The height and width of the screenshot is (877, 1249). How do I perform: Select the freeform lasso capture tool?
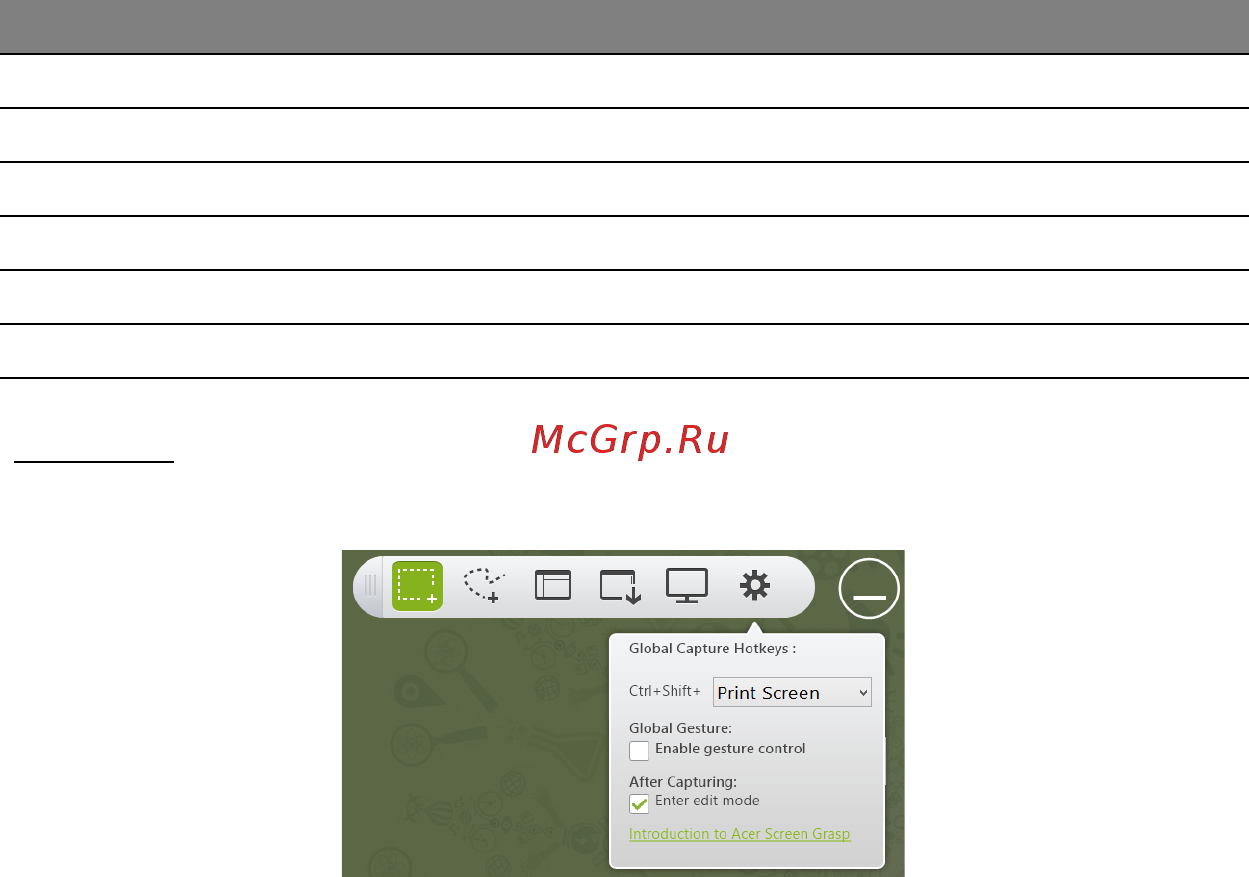(485, 585)
